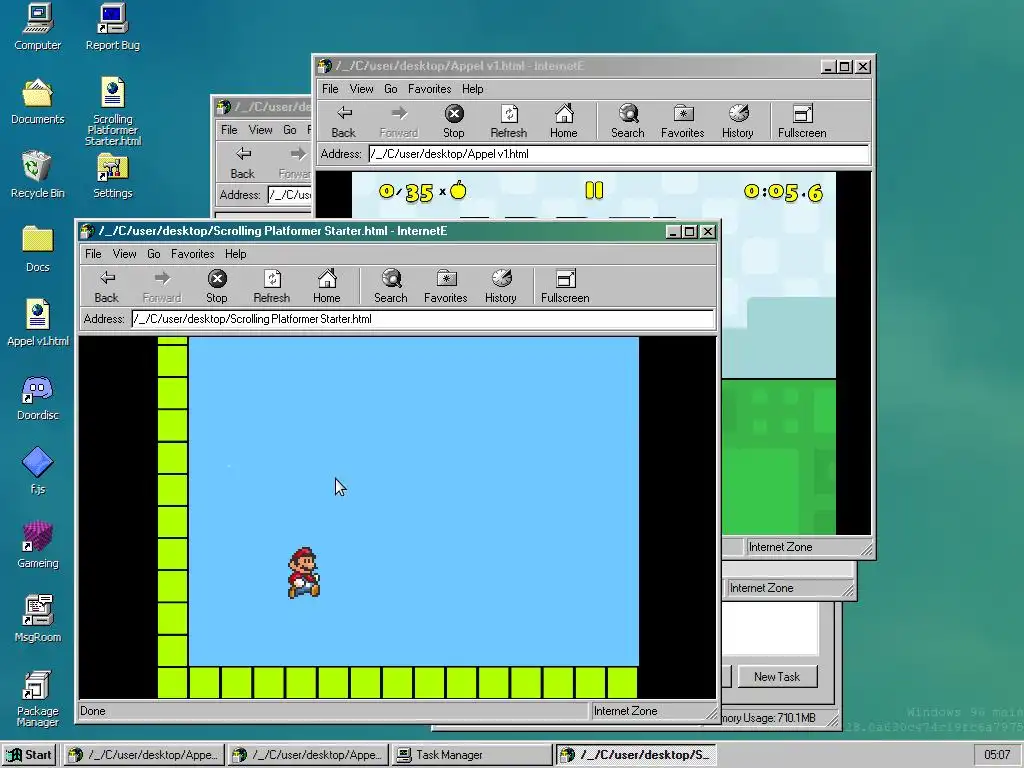Viewport: 1024px width, 768px height.
Task: Toggle Fullscreen in the Appel v1 window
Action: [802, 121]
